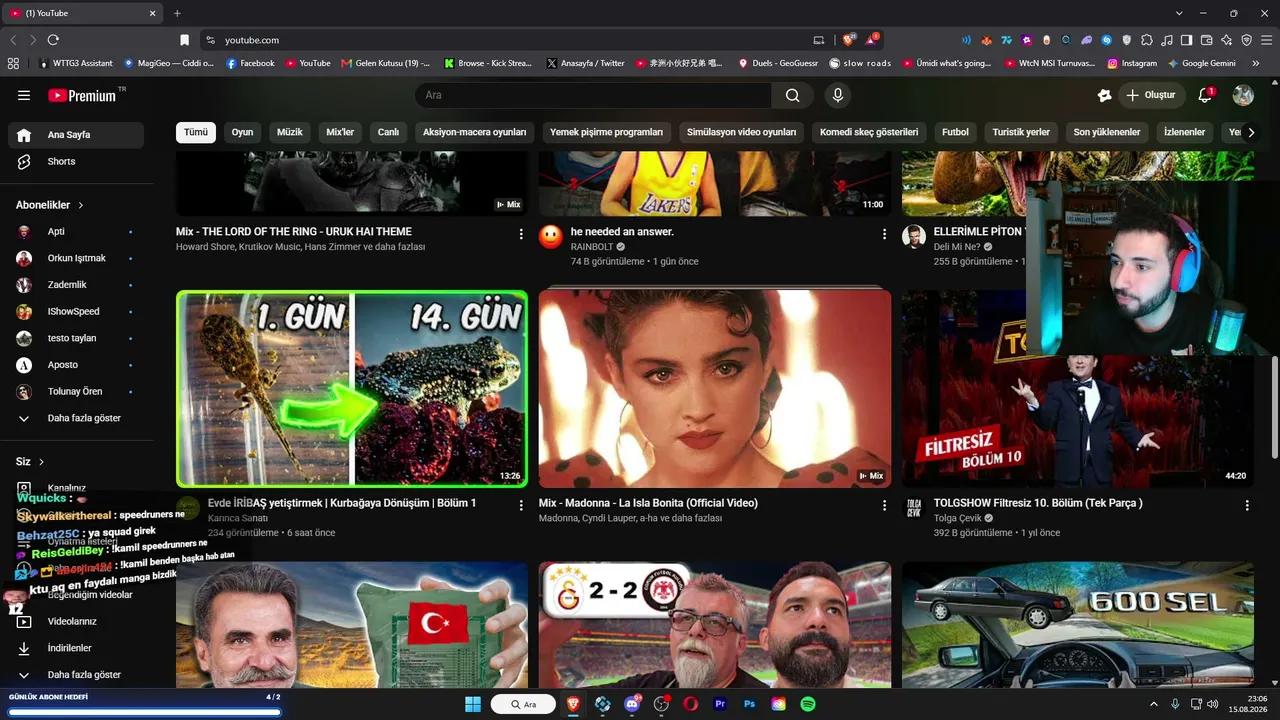Open the Ana Sayfa sidebar item

[76, 135]
